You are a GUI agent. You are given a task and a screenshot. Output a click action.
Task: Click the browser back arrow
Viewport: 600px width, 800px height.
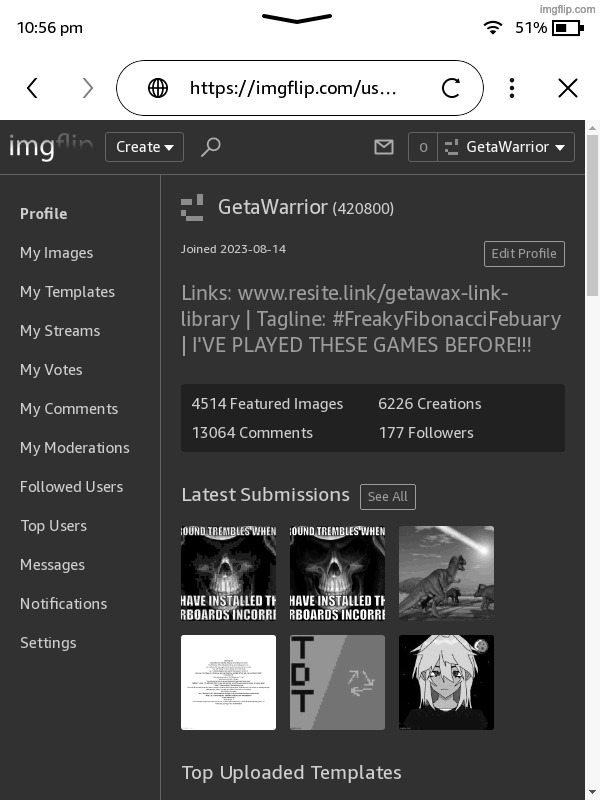pyautogui.click(x=32, y=88)
